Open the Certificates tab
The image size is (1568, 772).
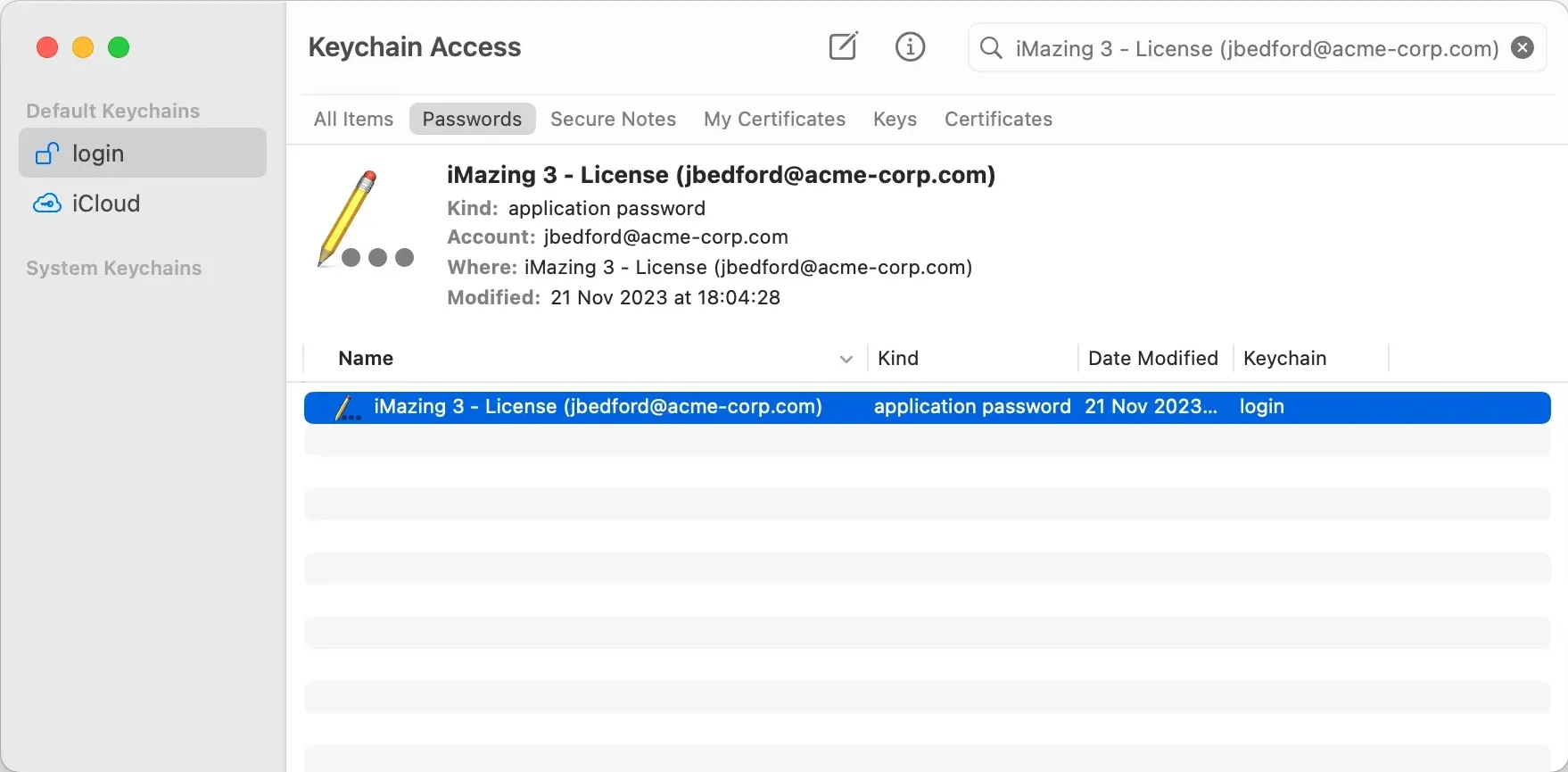pos(998,119)
